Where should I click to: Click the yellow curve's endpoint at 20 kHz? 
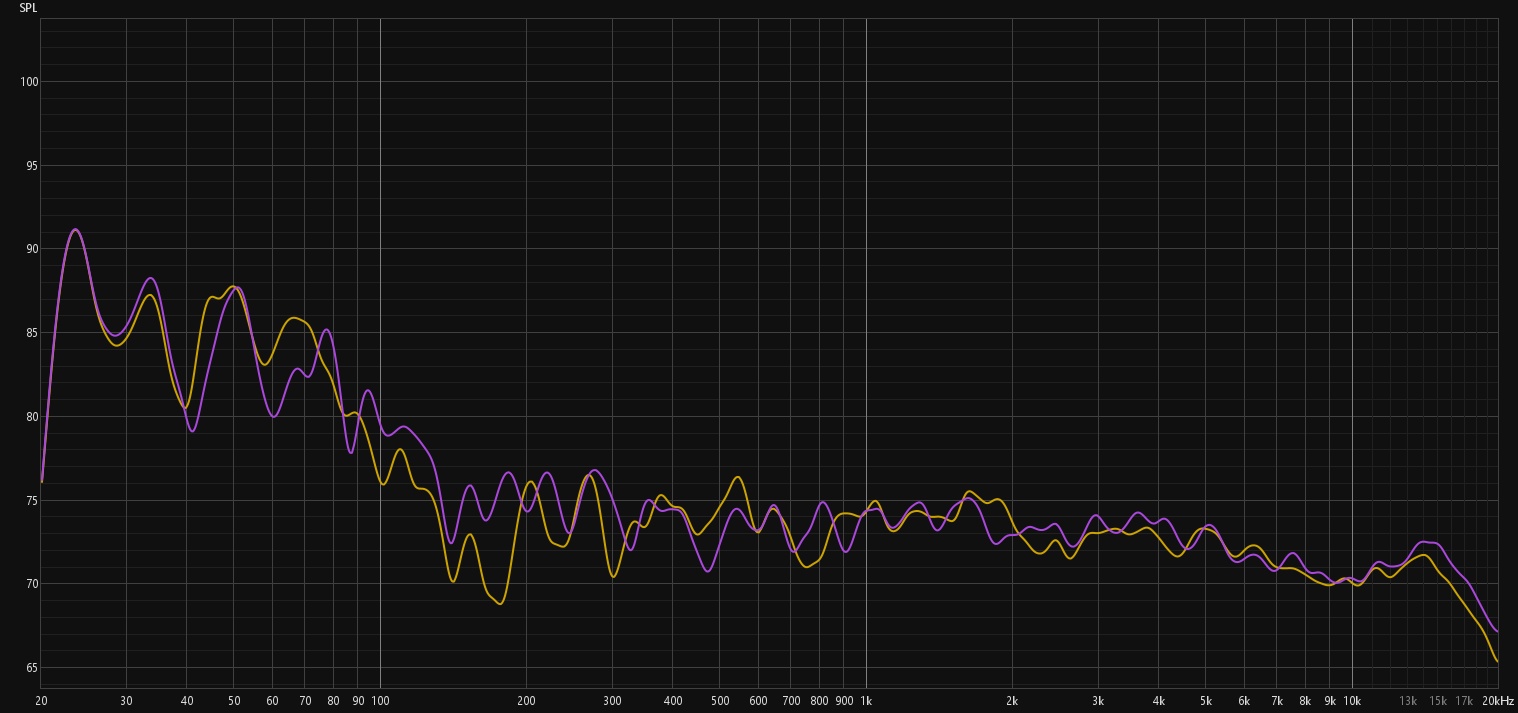click(x=1497, y=661)
